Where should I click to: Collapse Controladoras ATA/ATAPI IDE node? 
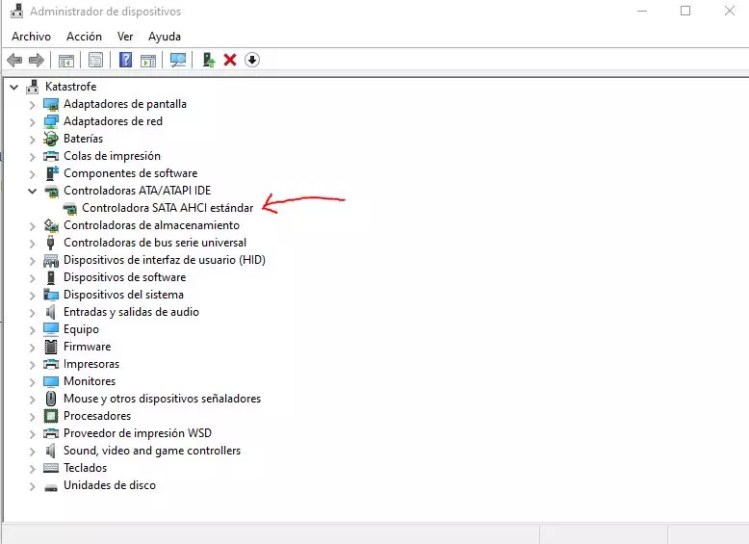coord(32,191)
